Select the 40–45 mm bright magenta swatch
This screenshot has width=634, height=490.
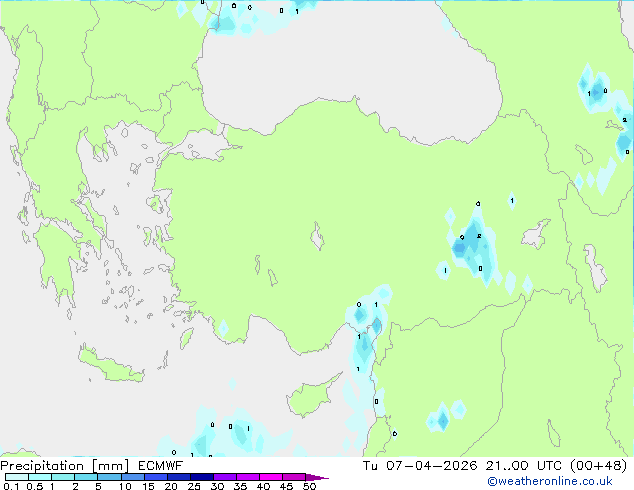click(x=271, y=477)
